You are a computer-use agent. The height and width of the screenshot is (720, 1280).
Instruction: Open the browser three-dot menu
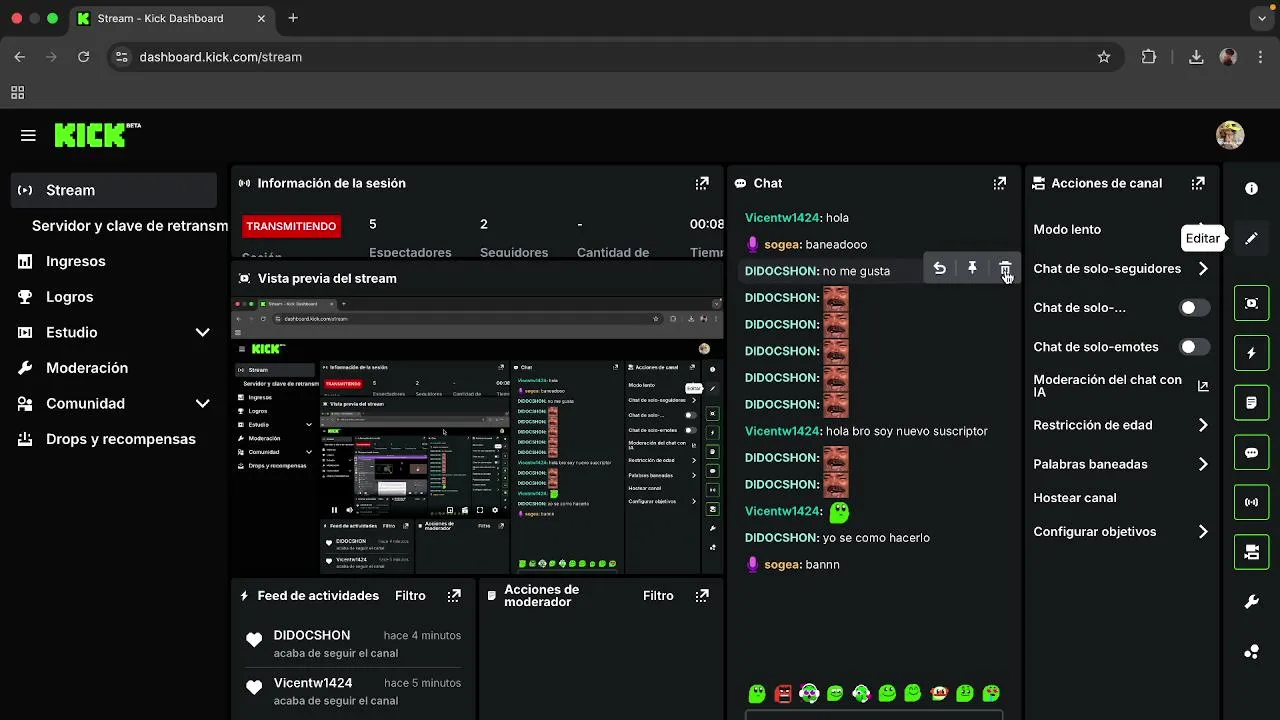pos(1261,57)
